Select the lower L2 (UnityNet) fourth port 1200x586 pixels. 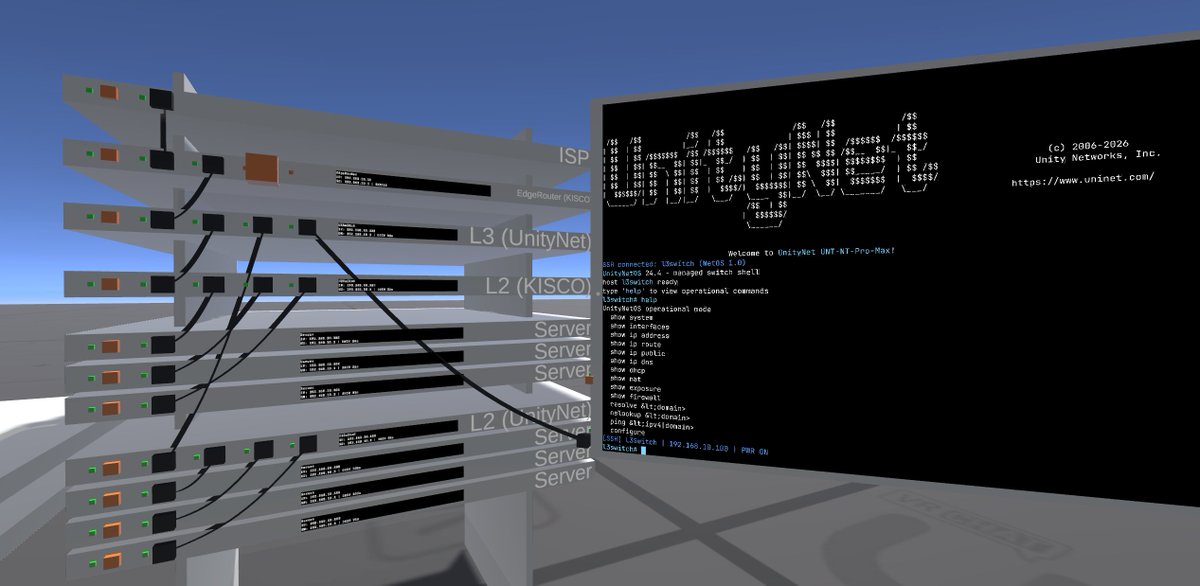(308, 442)
